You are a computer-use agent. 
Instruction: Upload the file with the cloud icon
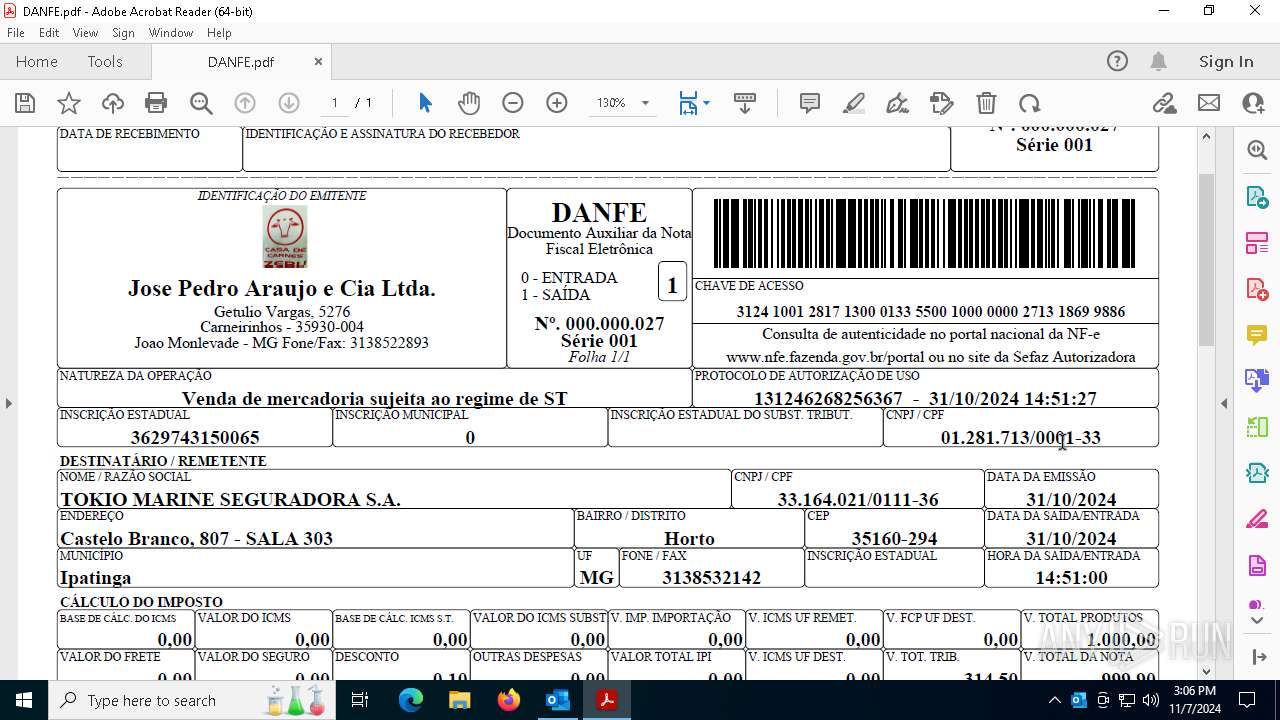(x=113, y=103)
